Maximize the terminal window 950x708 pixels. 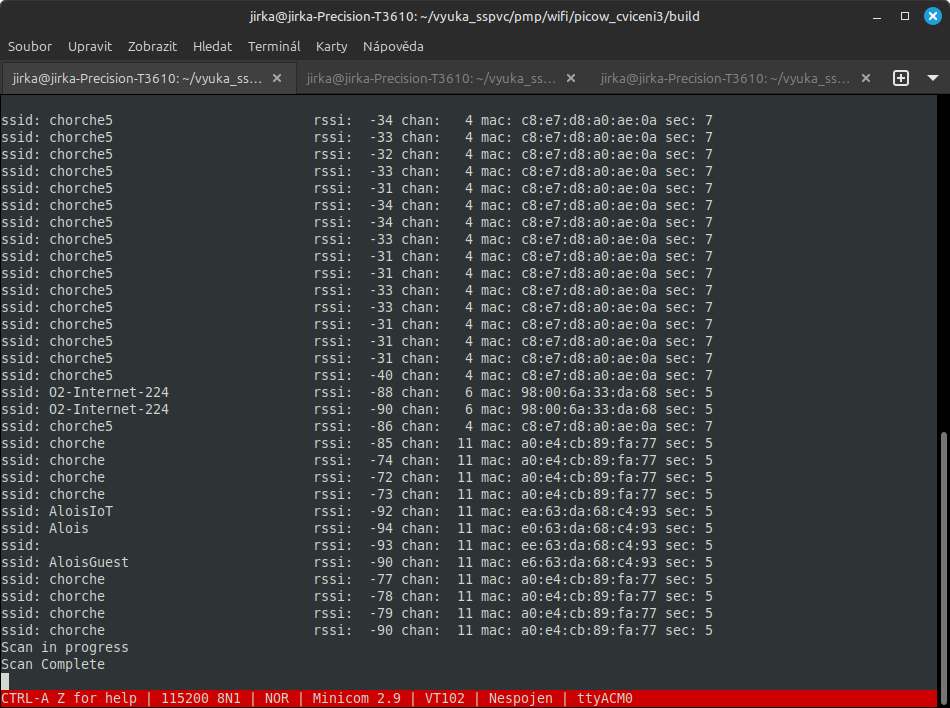click(904, 16)
